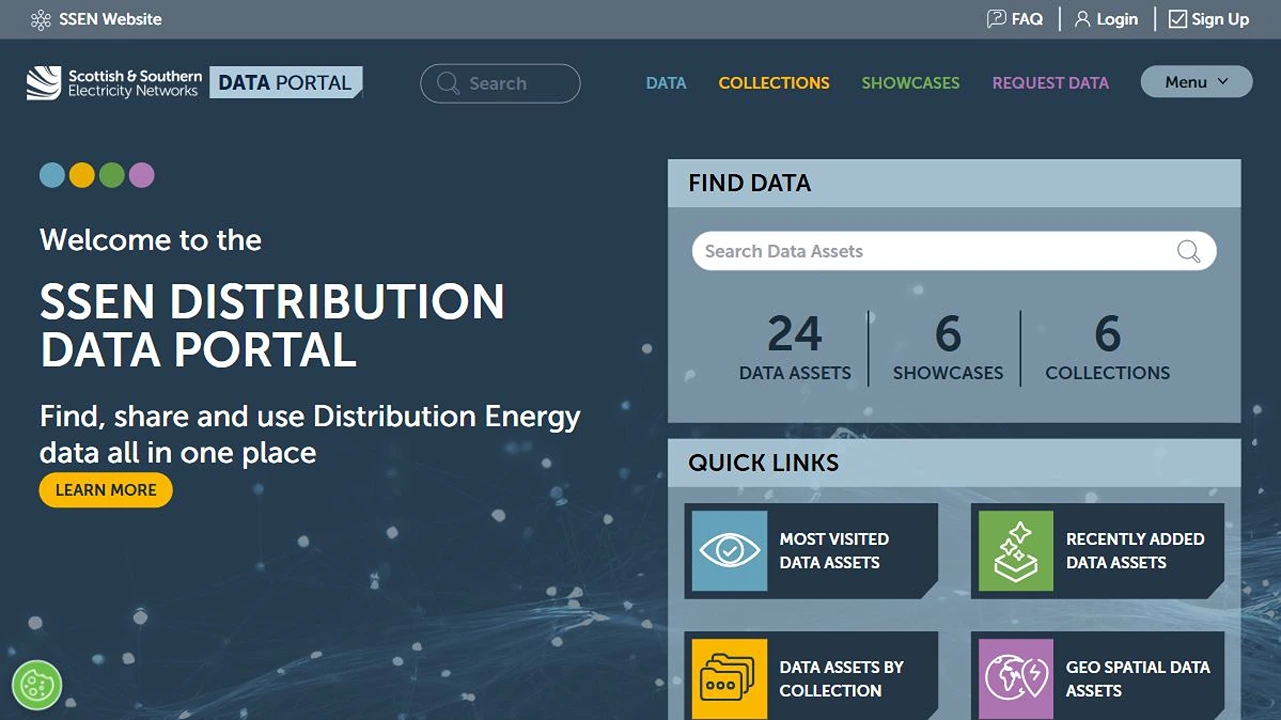Image resolution: width=1281 pixels, height=720 pixels.
Task: Click the Sign Up checkbox icon
Action: pos(1177,19)
